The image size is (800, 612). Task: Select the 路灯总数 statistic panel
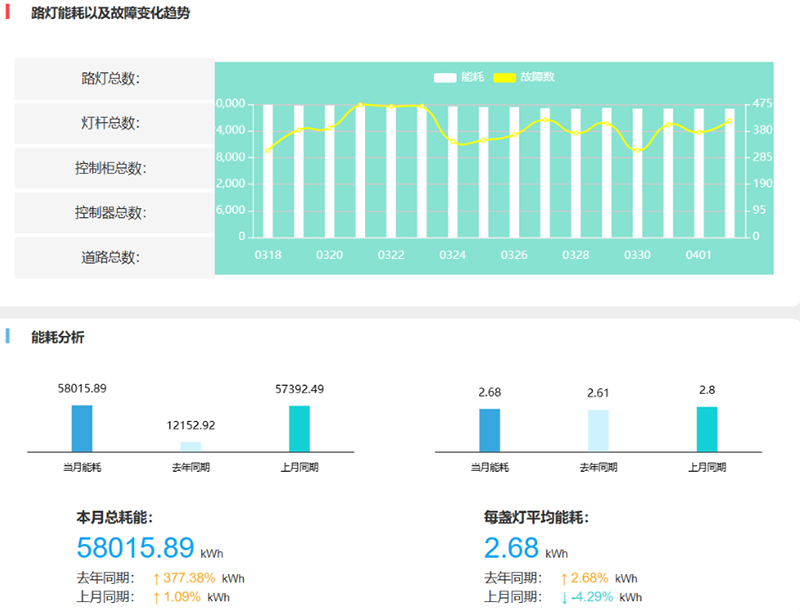(110, 78)
